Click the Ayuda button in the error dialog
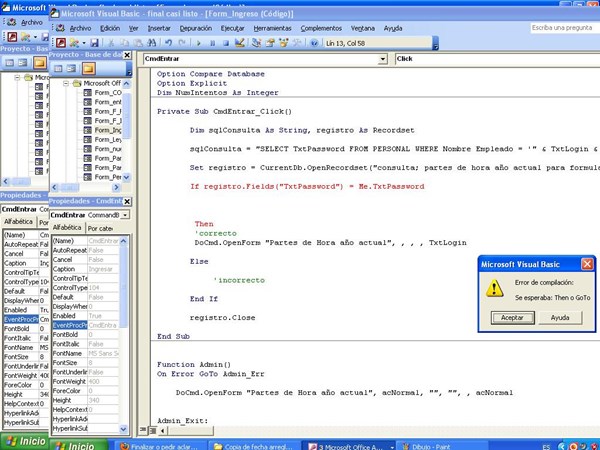This screenshot has height=450, width=600. [560, 317]
